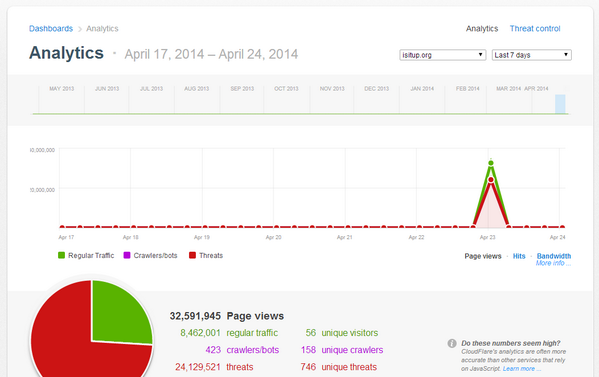Click the Apr 23 axis label
This screenshot has width=599, height=377.
[x=487, y=237]
